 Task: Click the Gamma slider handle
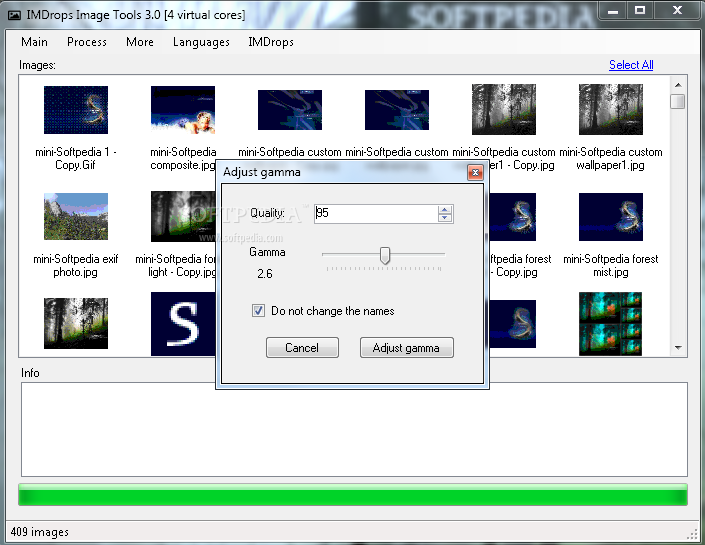(x=384, y=255)
